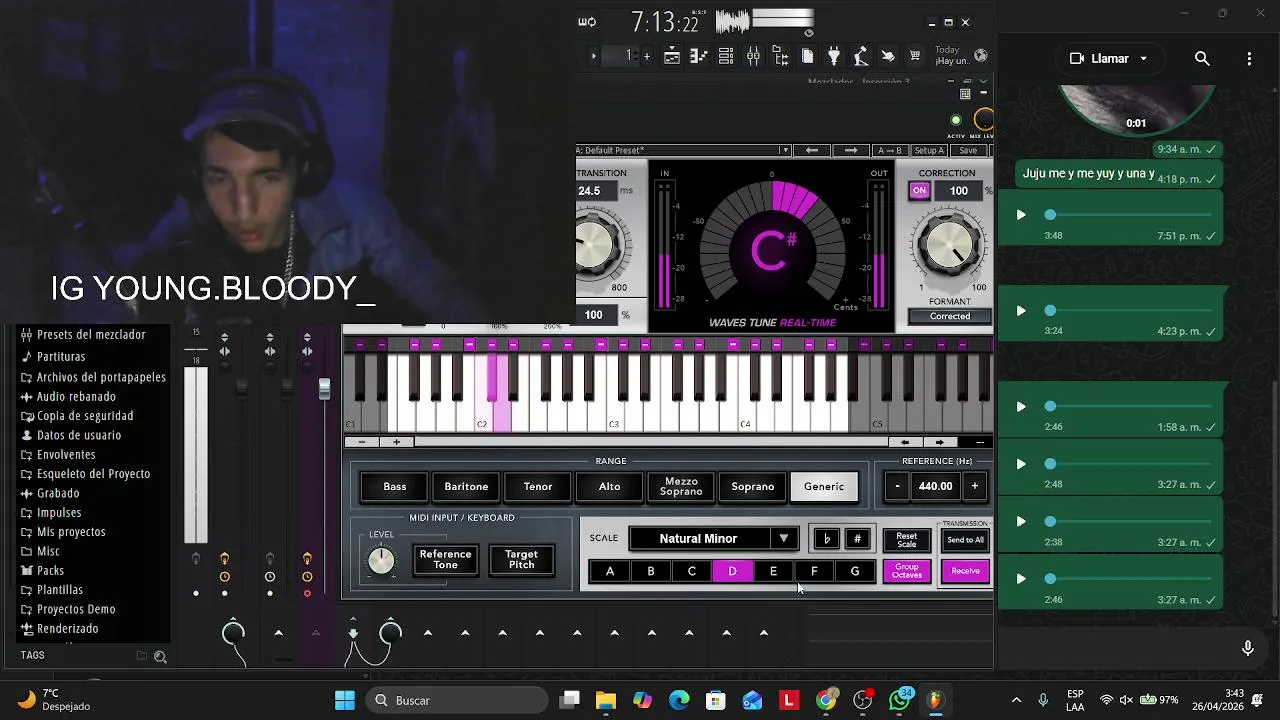Click the Send to All button
This screenshot has width=1280, height=720.
point(966,540)
